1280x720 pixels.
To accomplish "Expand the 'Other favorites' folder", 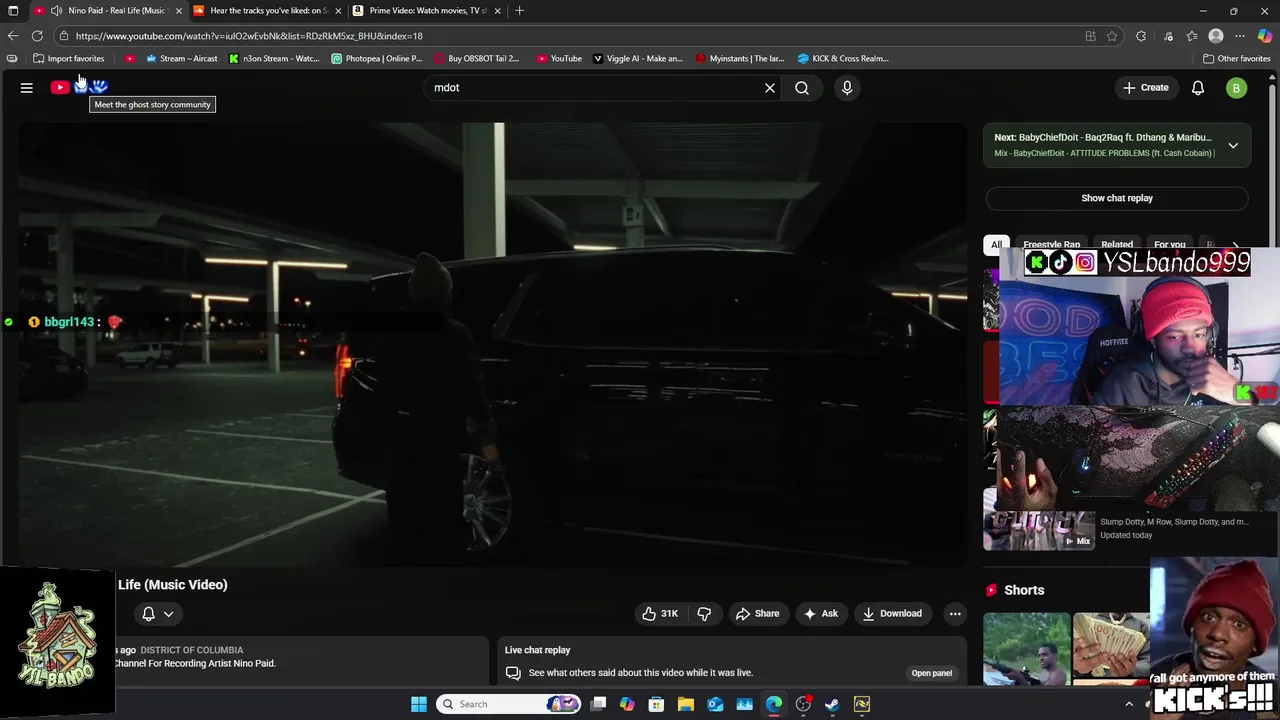I will point(1236,58).
